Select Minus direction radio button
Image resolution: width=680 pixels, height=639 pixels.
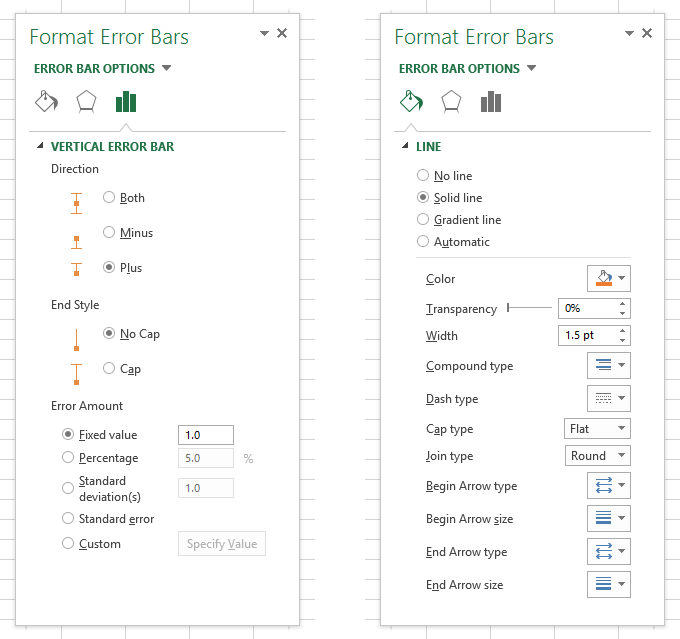point(109,232)
